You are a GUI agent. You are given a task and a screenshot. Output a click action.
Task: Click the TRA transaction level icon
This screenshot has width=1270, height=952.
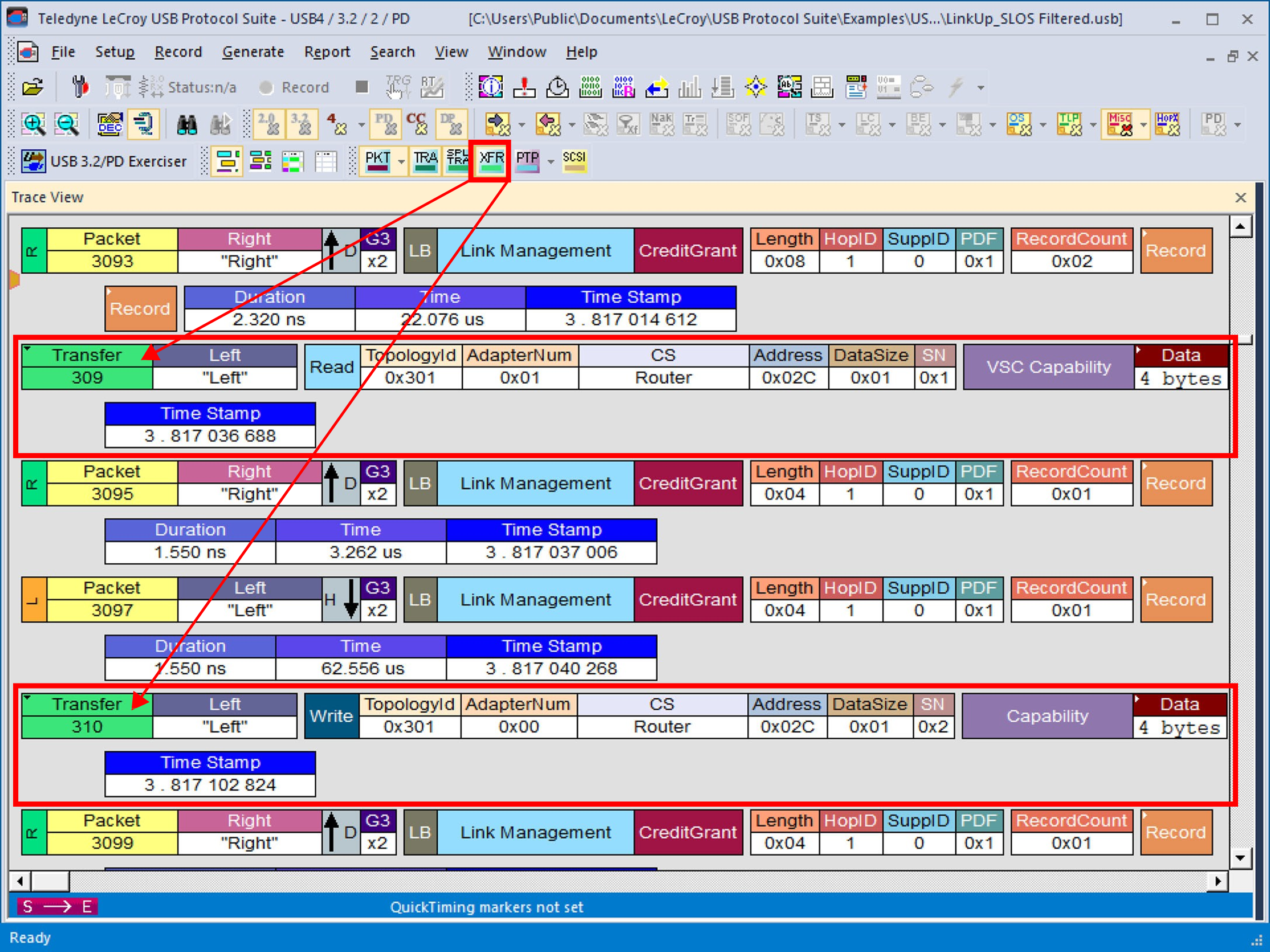[425, 161]
